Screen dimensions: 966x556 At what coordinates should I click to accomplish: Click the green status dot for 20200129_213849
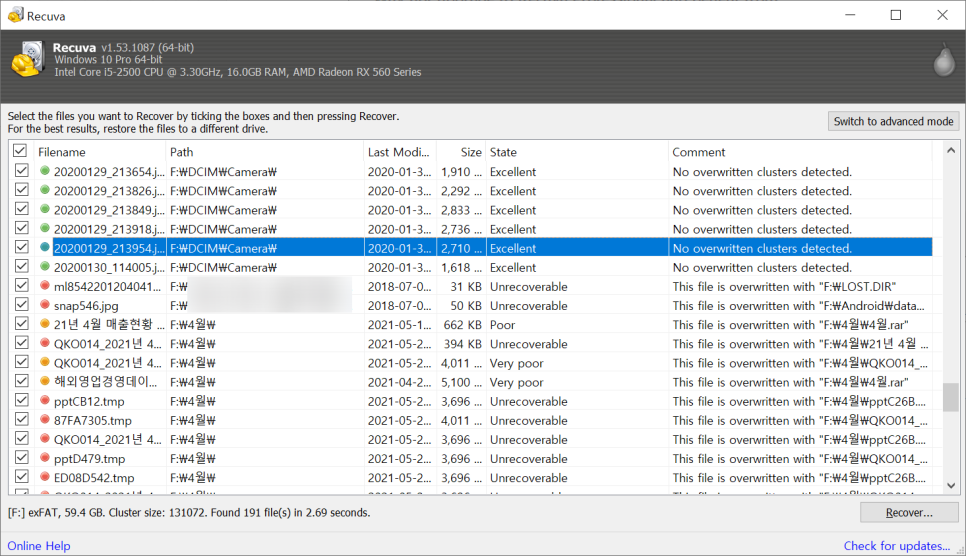44,210
